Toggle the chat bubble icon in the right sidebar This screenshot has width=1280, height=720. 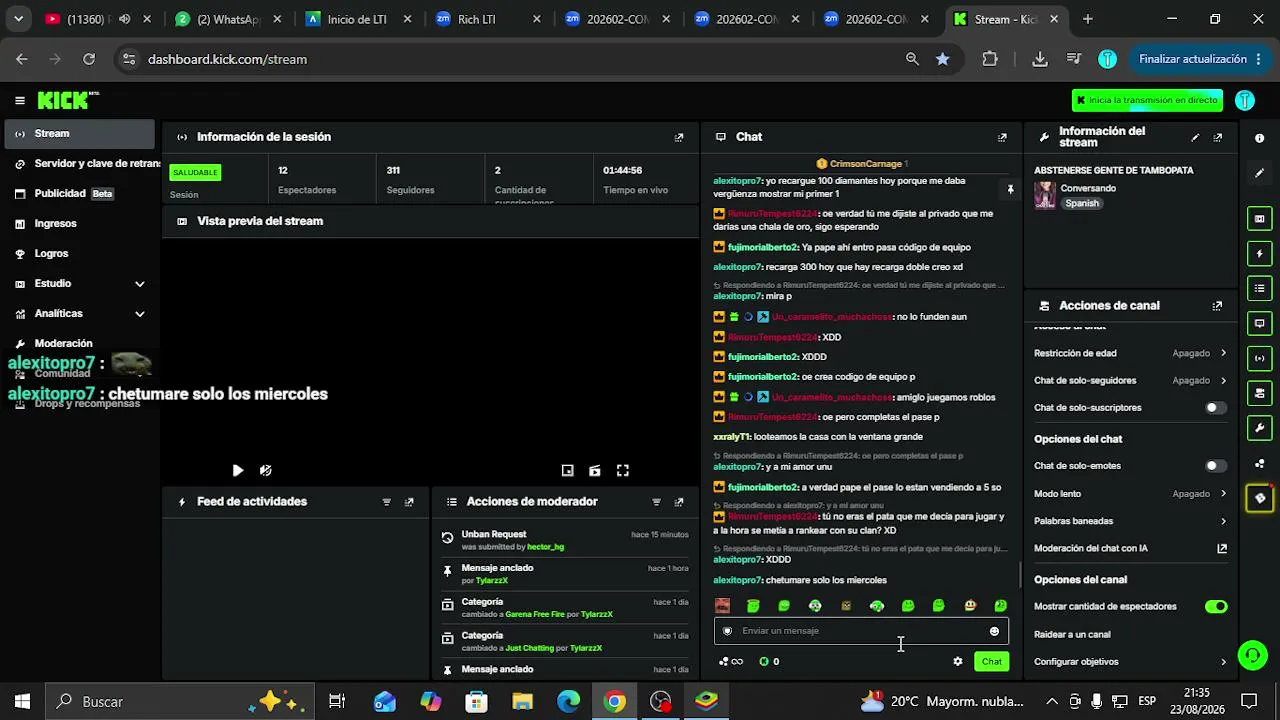coord(1260,323)
